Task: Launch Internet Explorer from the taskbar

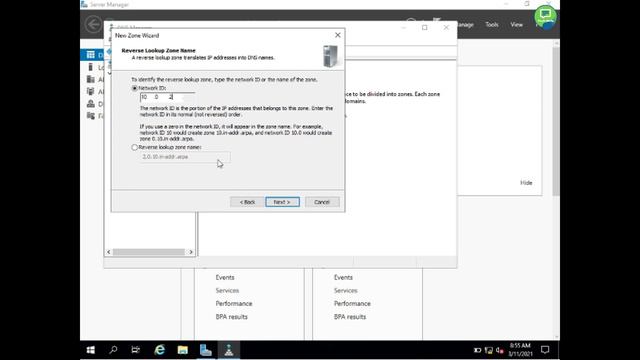Action: click(159, 350)
